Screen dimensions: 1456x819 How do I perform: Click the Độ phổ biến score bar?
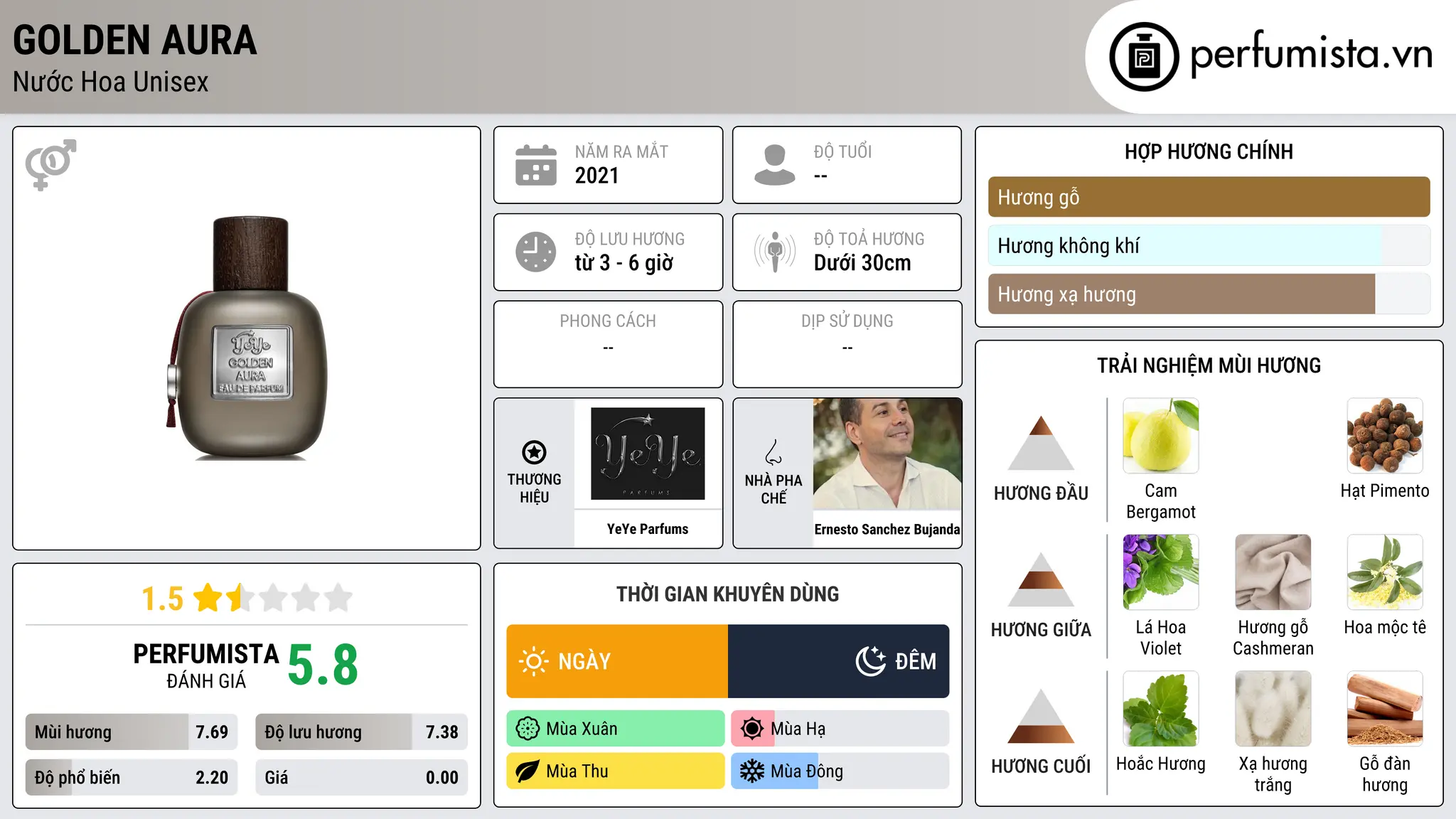point(132,777)
